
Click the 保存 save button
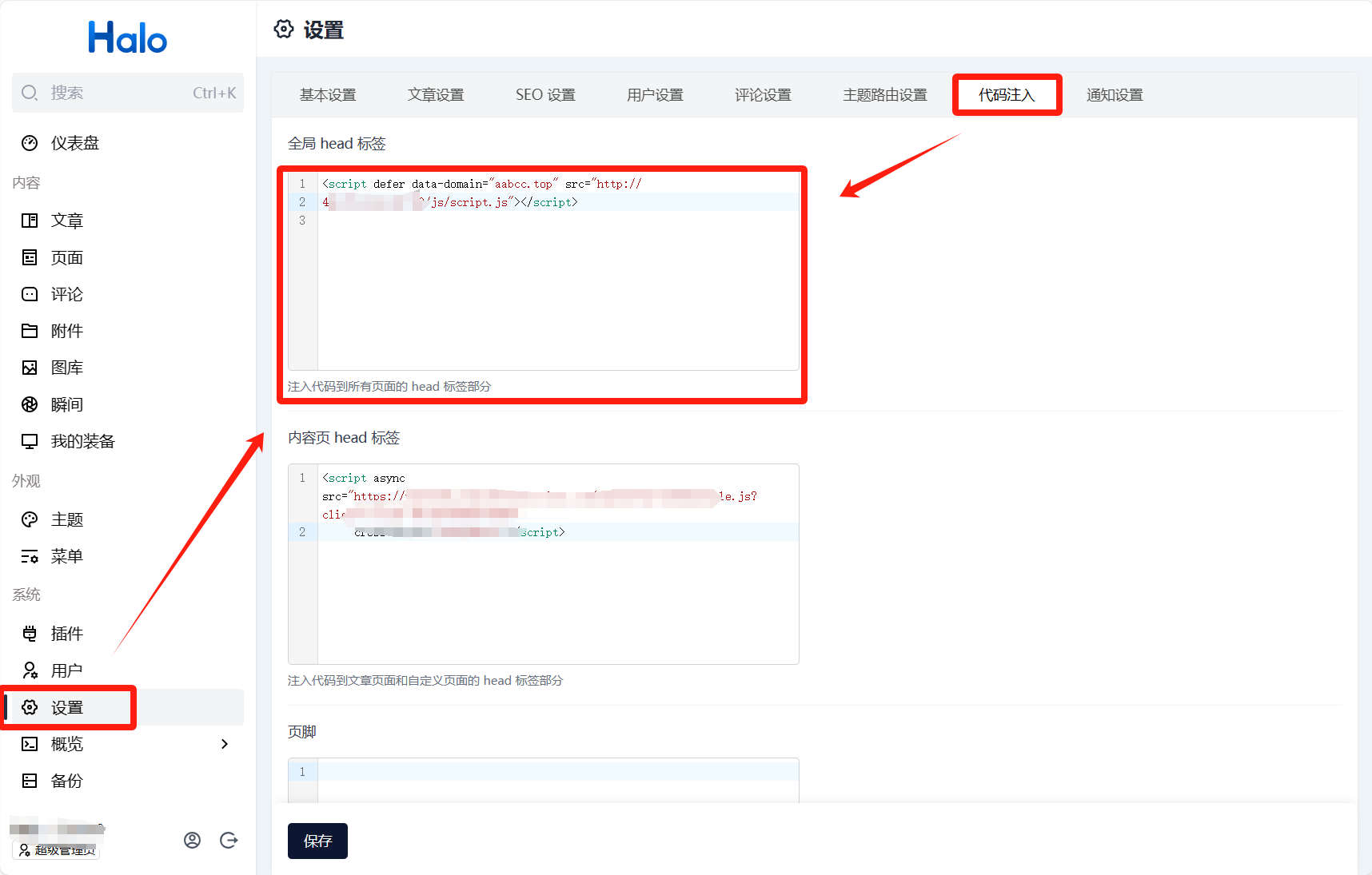(x=317, y=841)
